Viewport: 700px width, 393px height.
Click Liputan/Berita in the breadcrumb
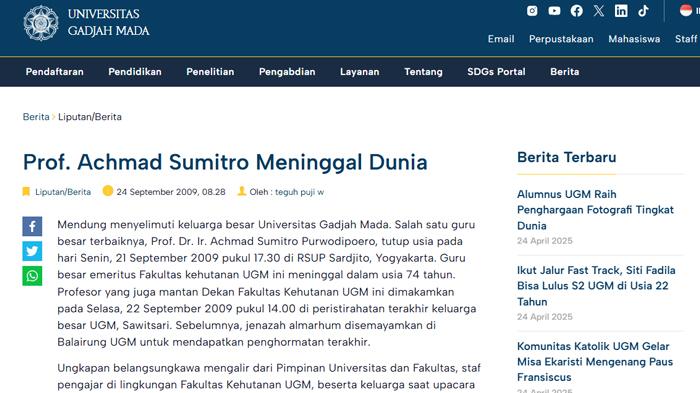tap(90, 117)
